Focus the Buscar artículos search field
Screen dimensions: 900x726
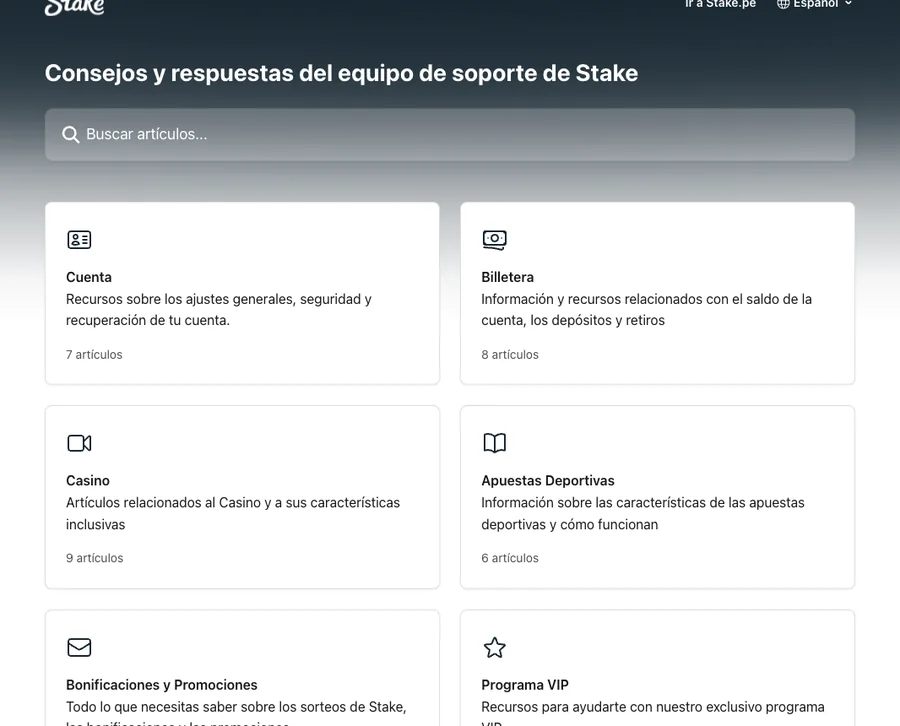450,134
